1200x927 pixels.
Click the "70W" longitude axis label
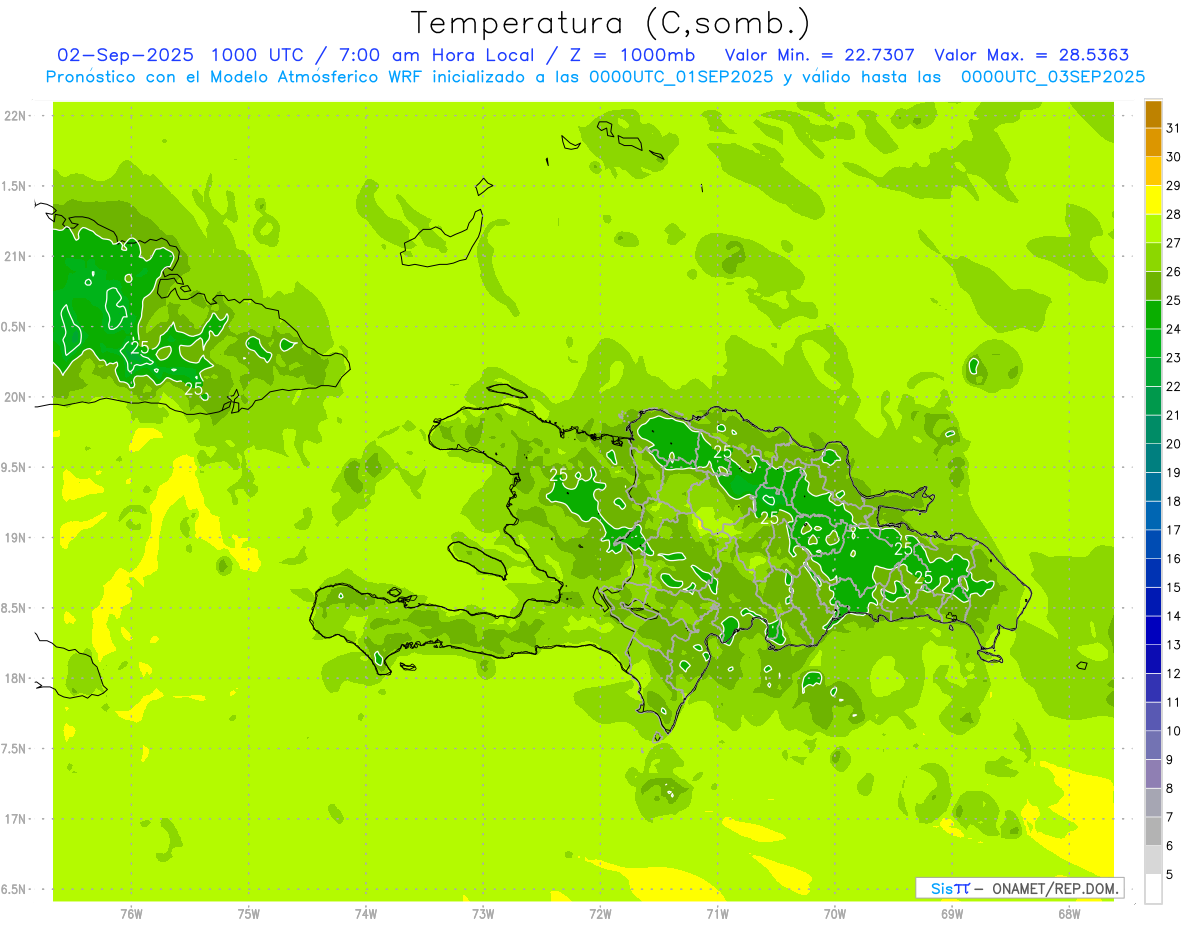[x=835, y=914]
